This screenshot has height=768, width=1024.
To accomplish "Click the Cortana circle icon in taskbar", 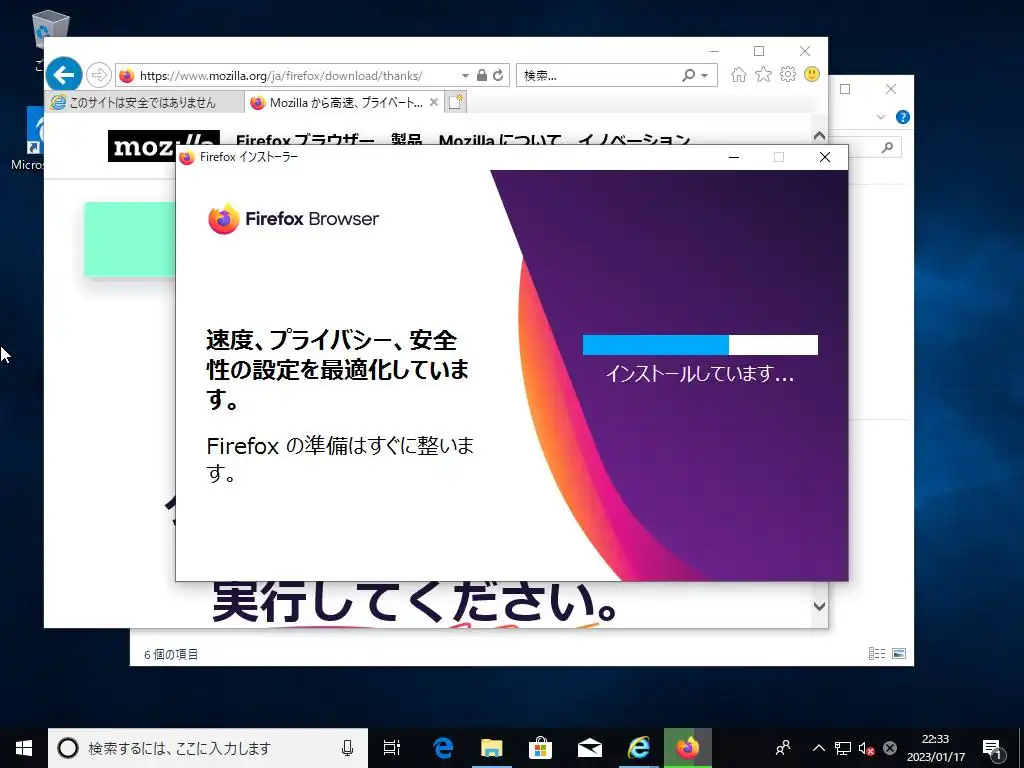I will [x=68, y=748].
